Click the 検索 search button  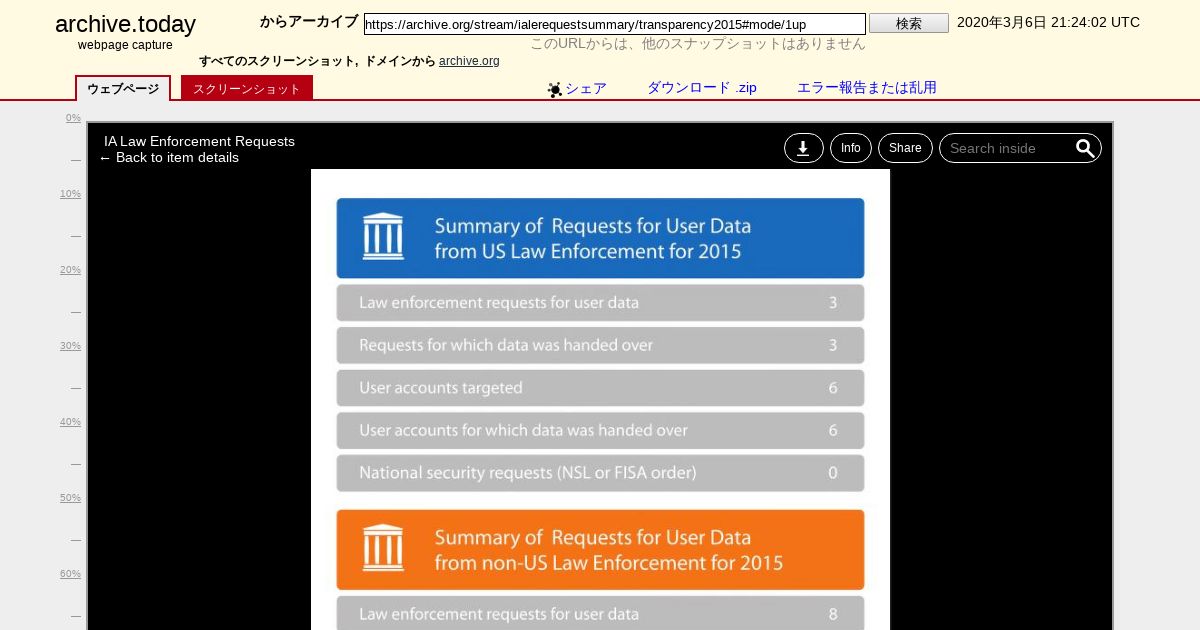[909, 23]
